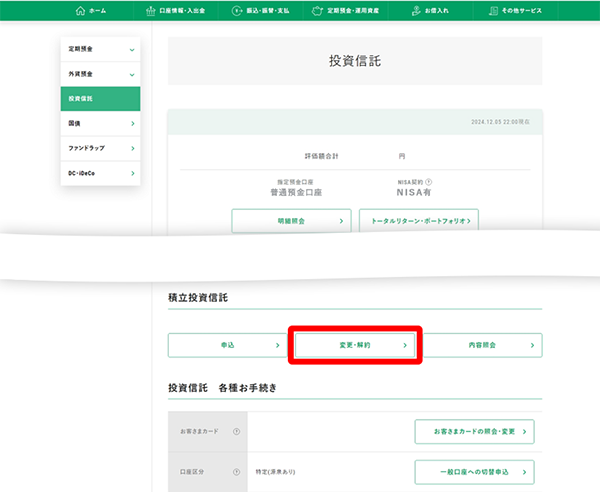This screenshot has width=600, height=492.
Task: Click the home icon in top navigation
Action: tap(80, 11)
